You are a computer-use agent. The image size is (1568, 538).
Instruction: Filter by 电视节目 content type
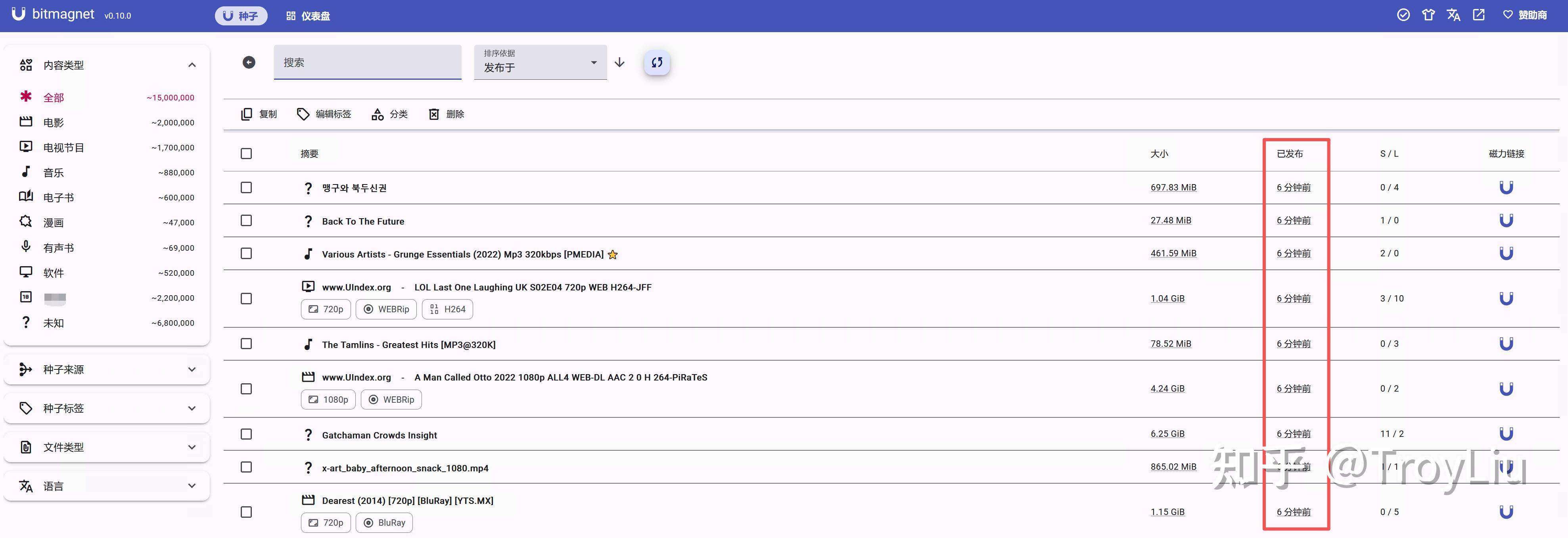point(107,148)
